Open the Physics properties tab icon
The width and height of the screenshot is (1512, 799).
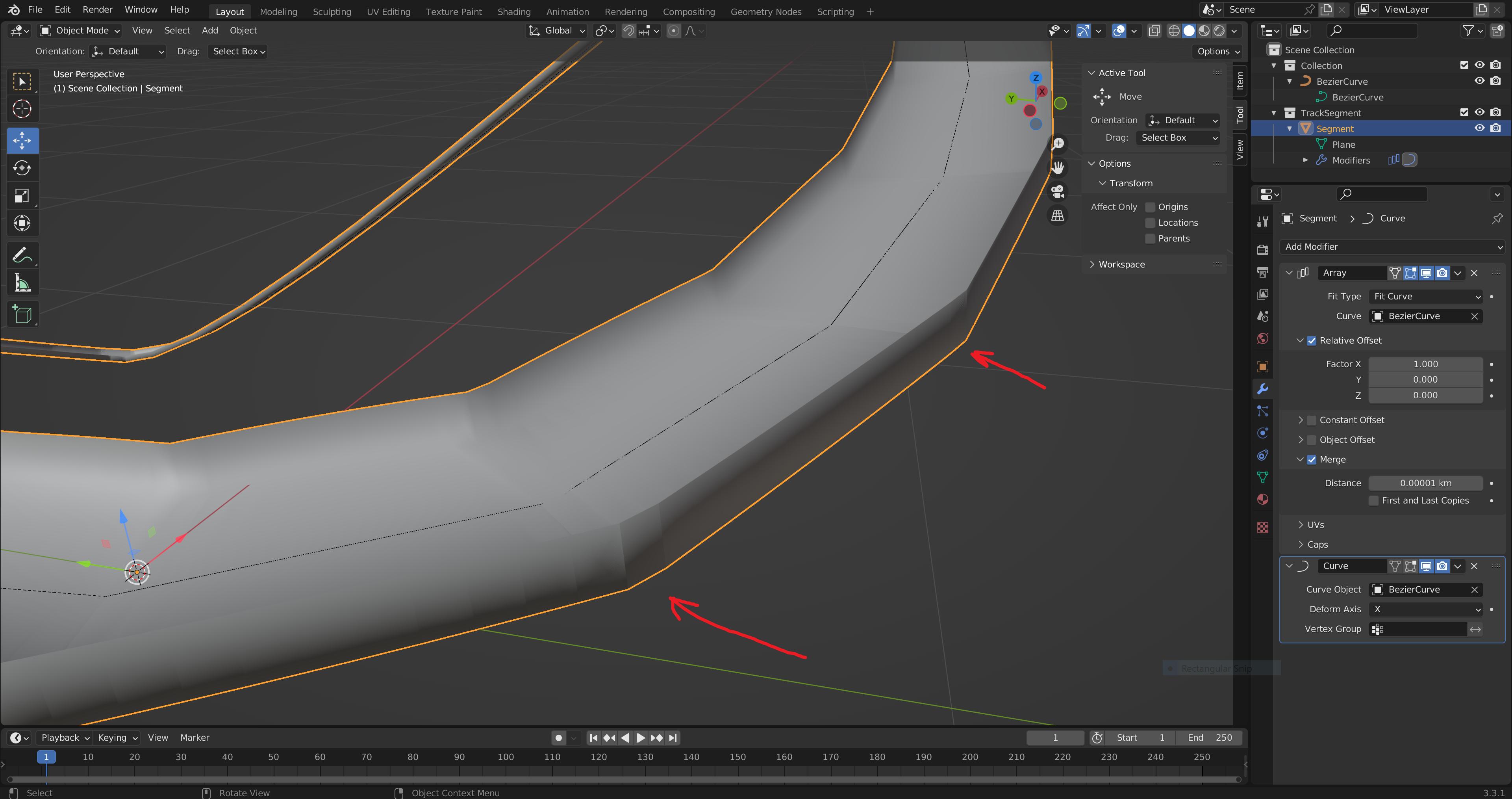[1262, 433]
